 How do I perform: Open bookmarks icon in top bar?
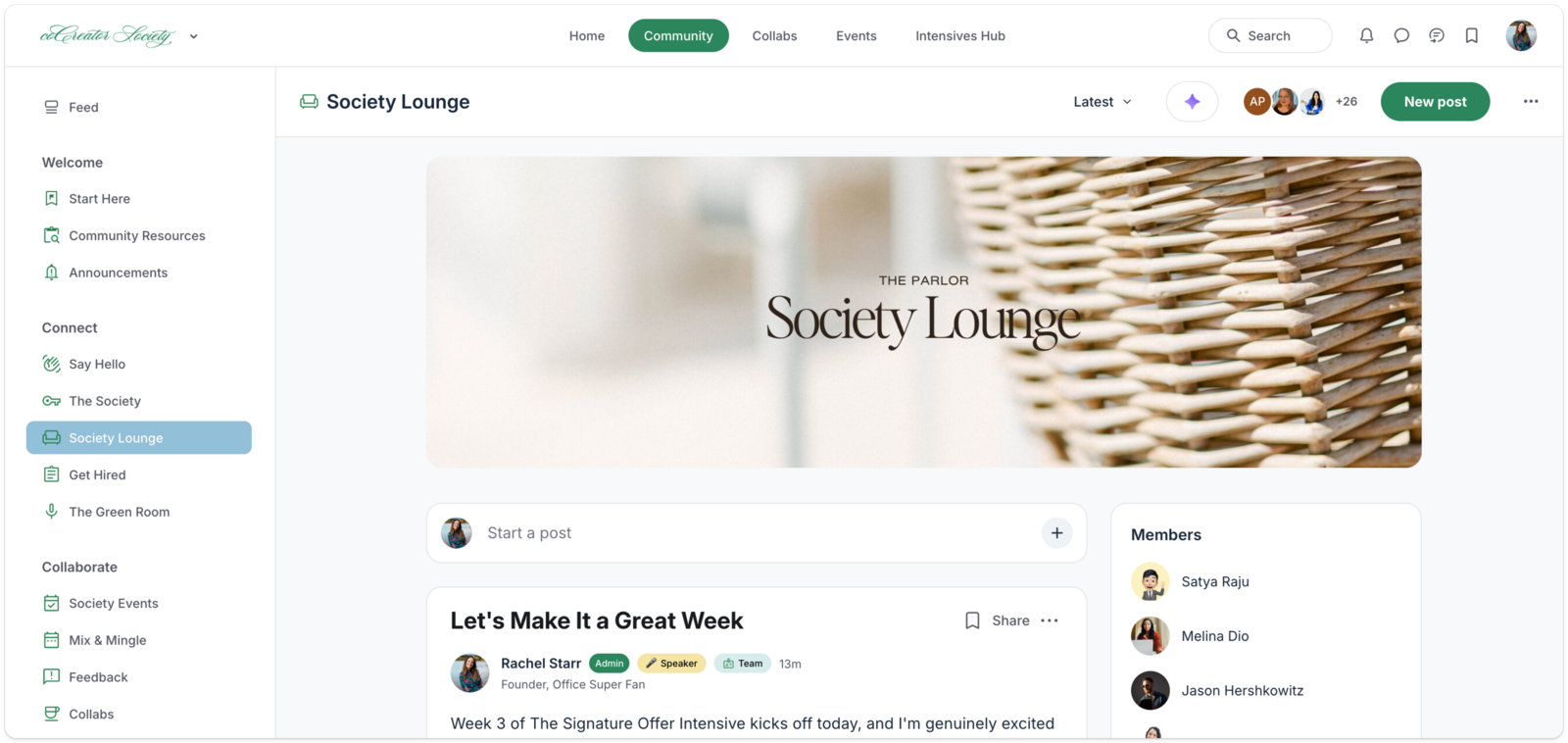coord(1472,35)
